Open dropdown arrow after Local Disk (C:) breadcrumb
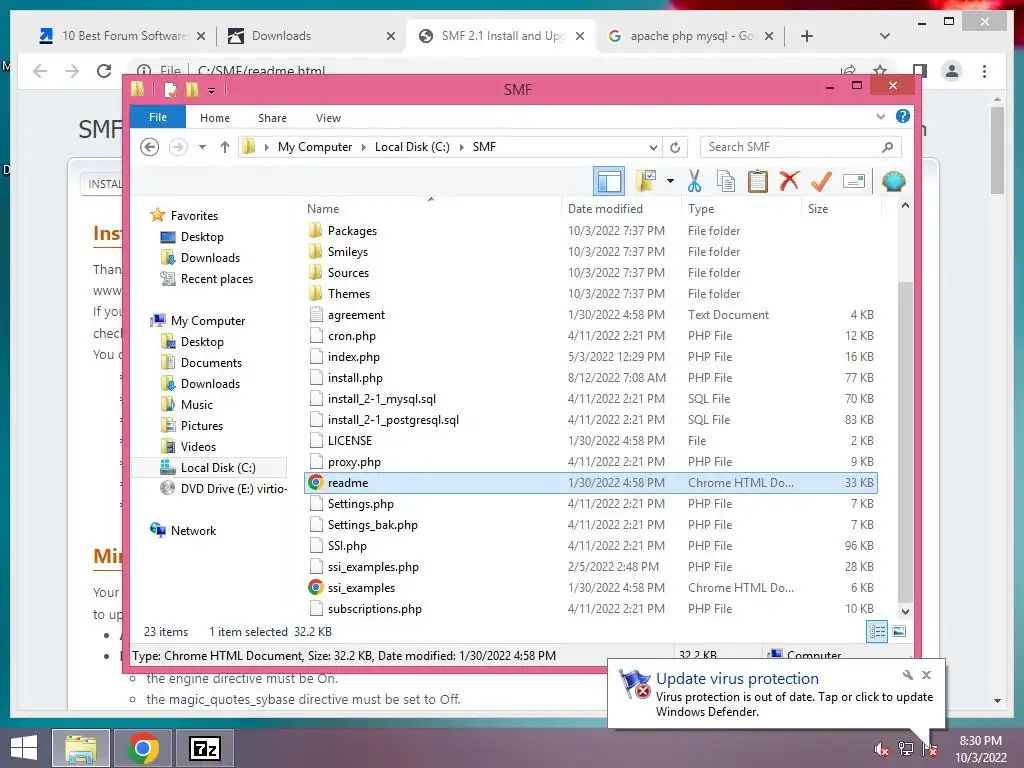Viewport: 1024px width, 768px height. [x=462, y=147]
